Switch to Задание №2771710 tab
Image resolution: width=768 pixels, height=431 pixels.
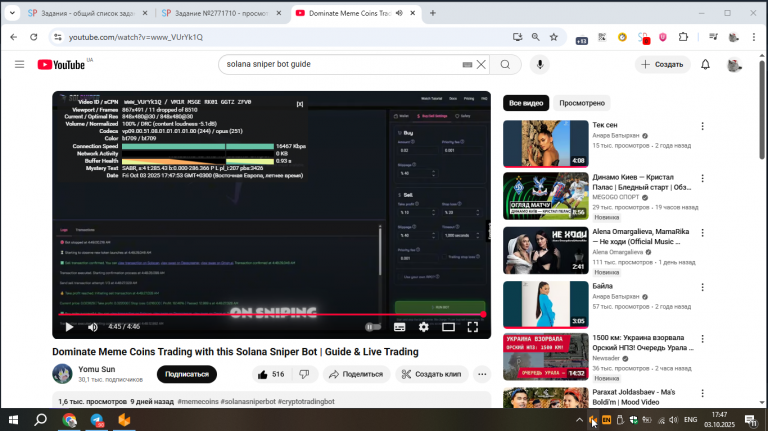221,13
